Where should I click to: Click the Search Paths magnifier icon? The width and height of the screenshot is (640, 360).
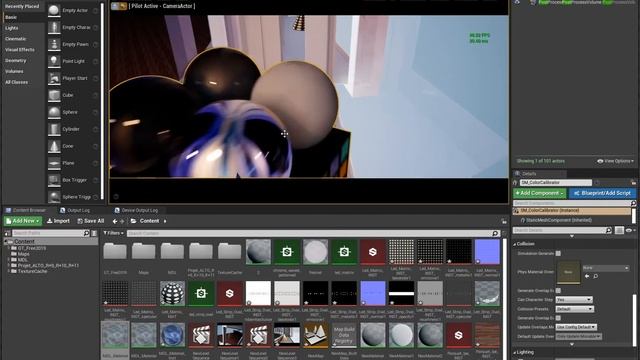pos(87,233)
